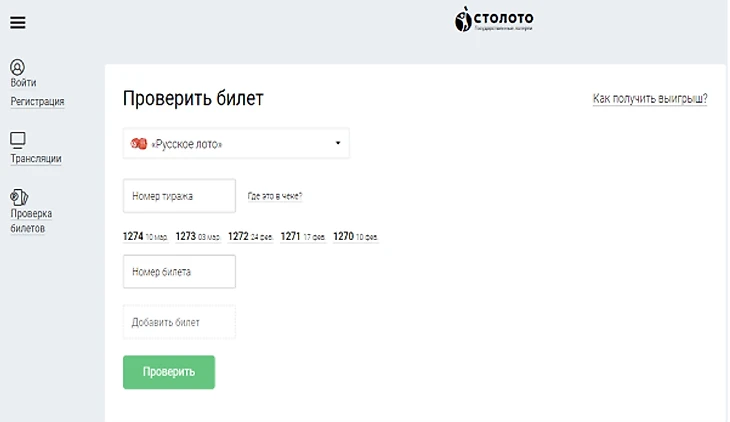Open Трансляции section
This screenshot has height=422, width=730.
[x=36, y=158]
